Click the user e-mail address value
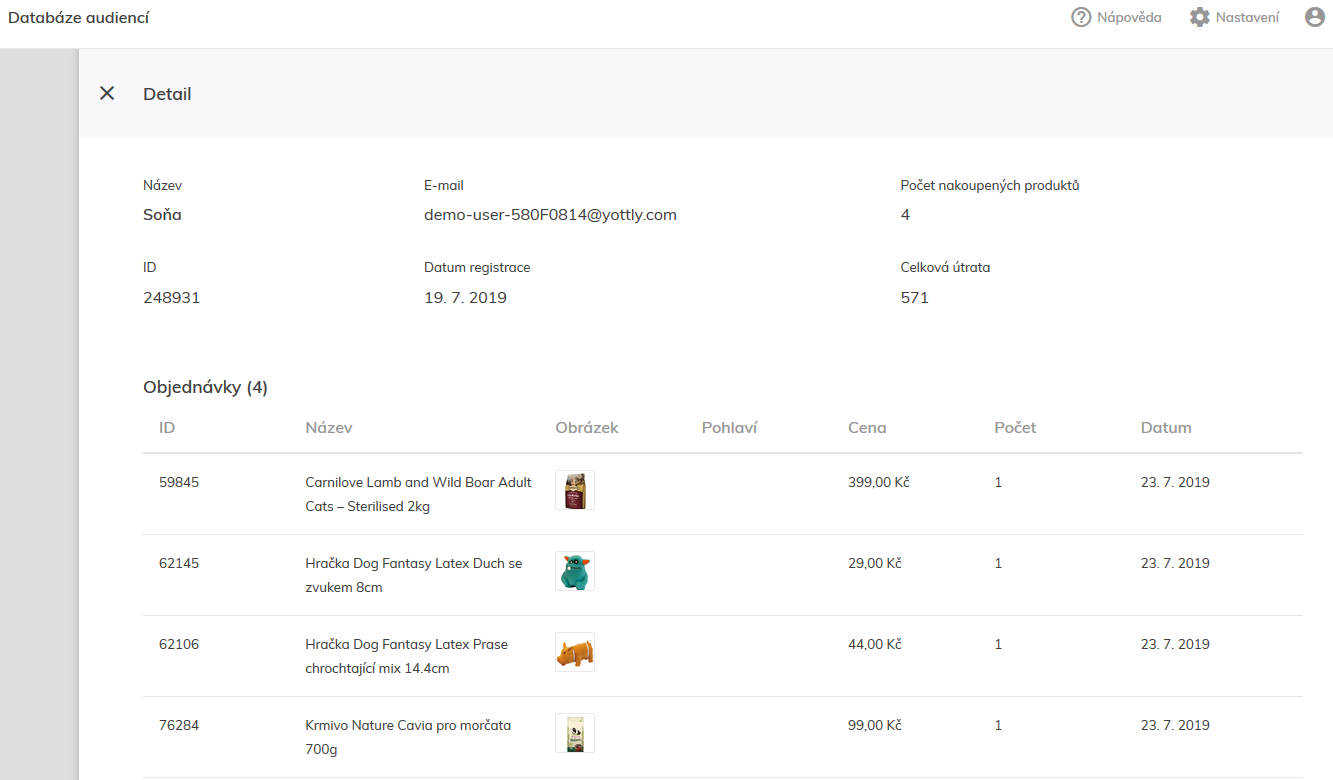The image size is (1333, 780). click(550, 214)
